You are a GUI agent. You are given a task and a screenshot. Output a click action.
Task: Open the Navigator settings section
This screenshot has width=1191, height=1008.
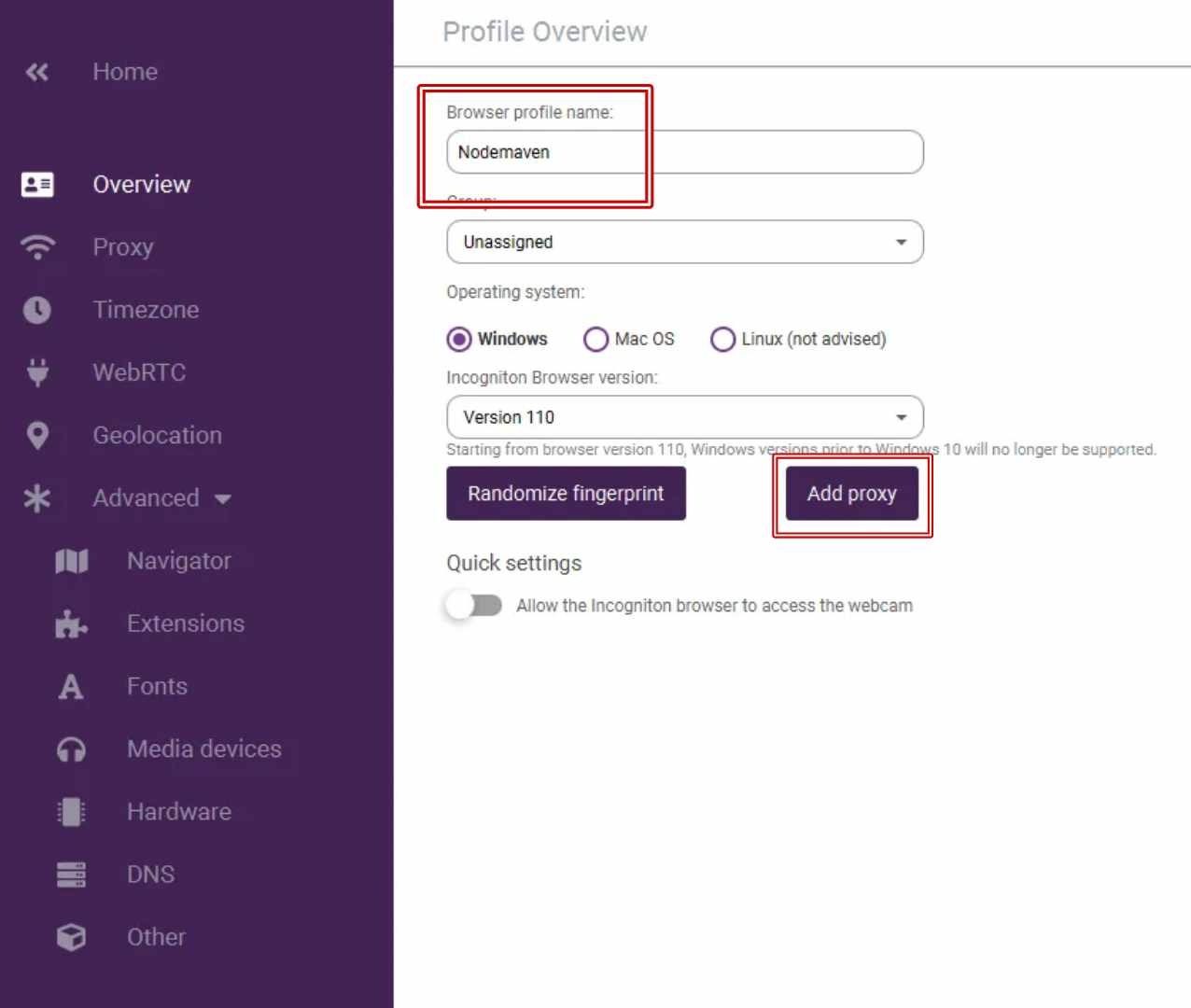178,561
